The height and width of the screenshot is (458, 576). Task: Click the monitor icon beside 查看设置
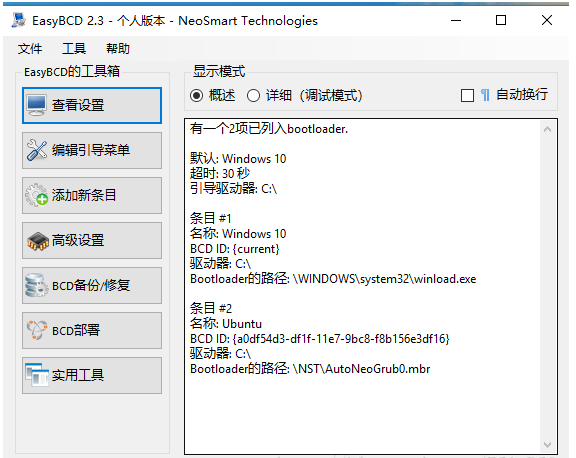coord(36,105)
